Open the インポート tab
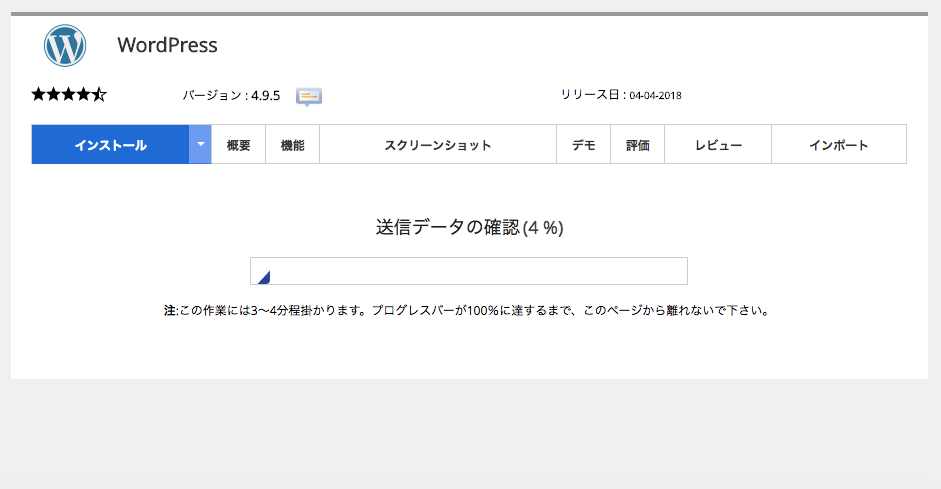The image size is (941, 489). click(x=839, y=145)
